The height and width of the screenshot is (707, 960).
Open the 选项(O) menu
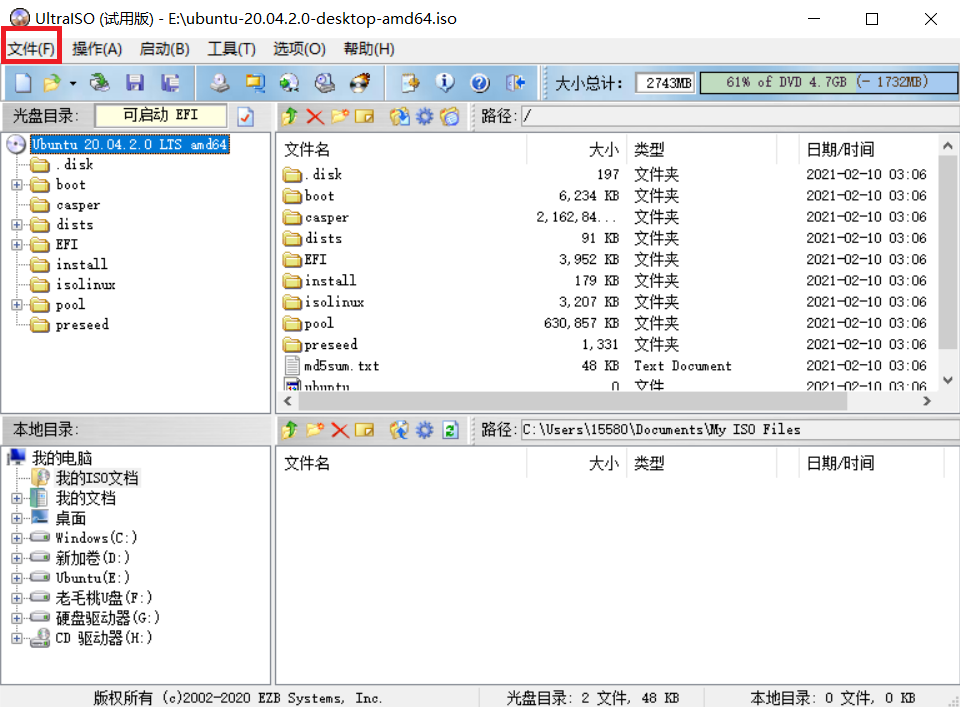pyautogui.click(x=299, y=48)
